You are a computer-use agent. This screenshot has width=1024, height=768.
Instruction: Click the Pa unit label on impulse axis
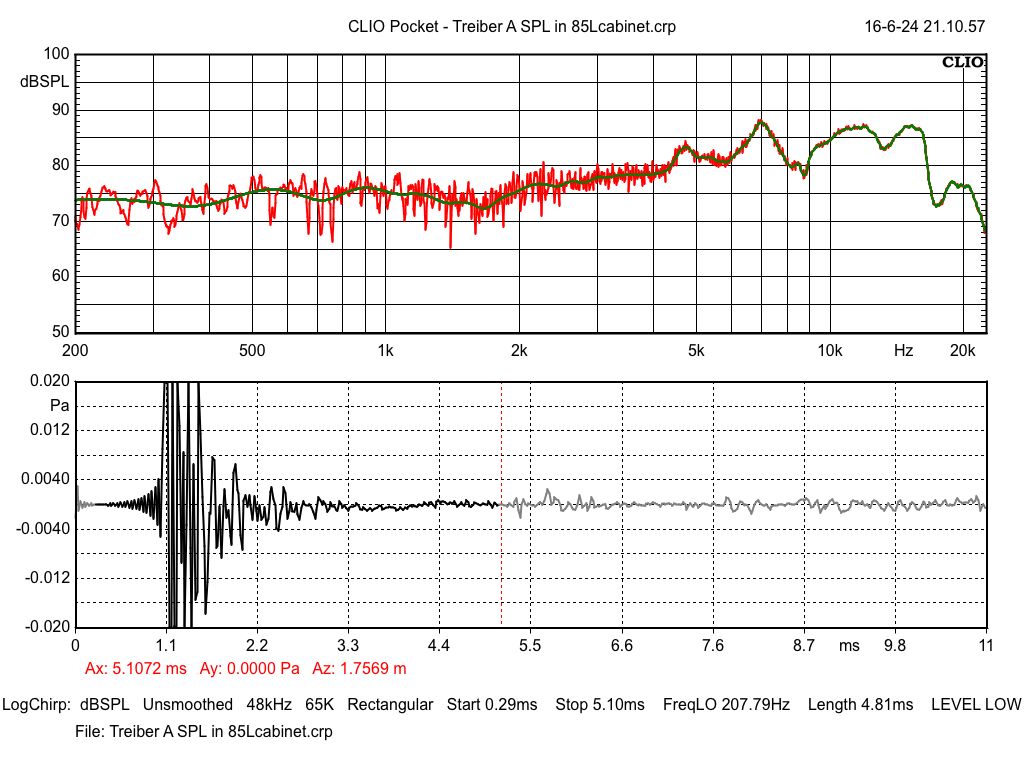tap(58, 406)
